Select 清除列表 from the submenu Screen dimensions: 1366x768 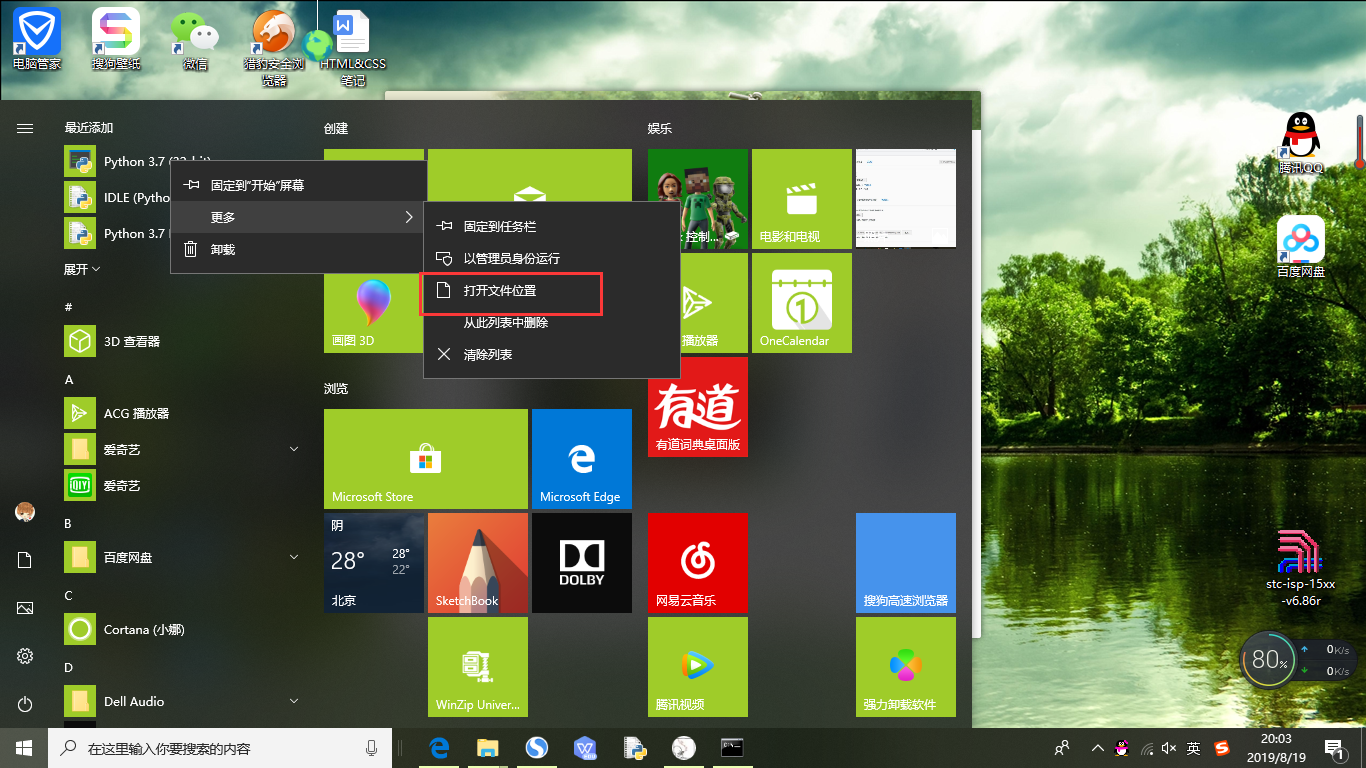tap(552, 355)
